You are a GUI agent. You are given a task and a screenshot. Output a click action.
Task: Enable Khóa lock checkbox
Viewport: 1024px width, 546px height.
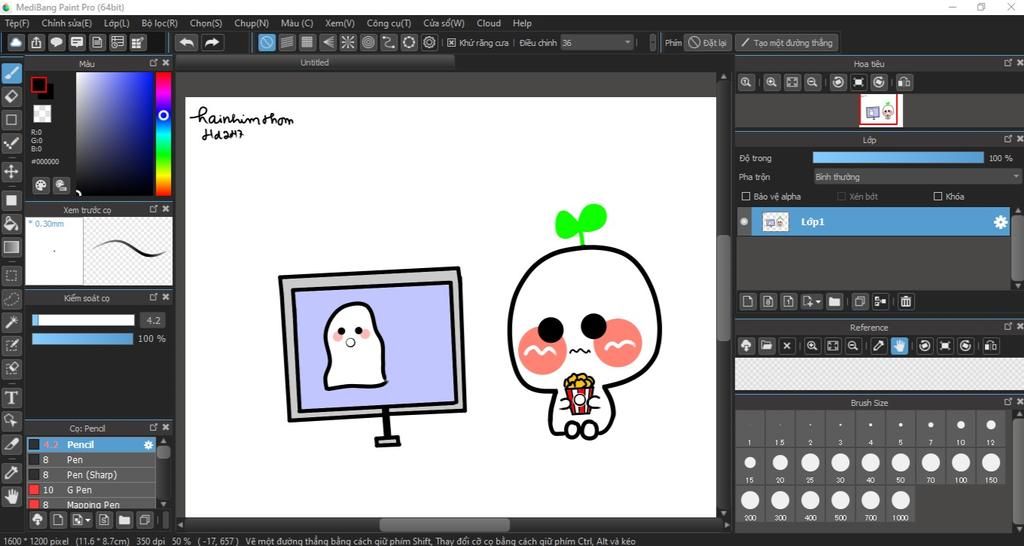click(x=938, y=196)
